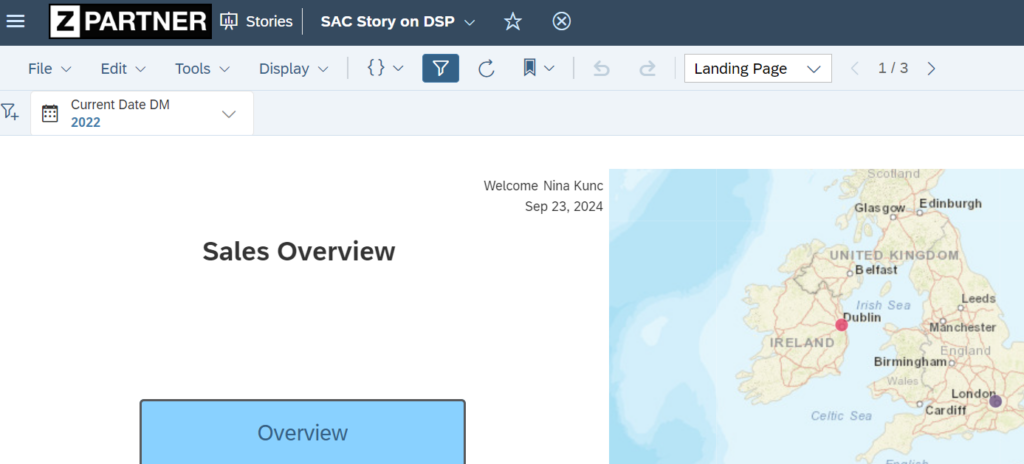Image resolution: width=1024 pixels, height=464 pixels.
Task: Select the Dublin marker on map
Action: pos(841,325)
